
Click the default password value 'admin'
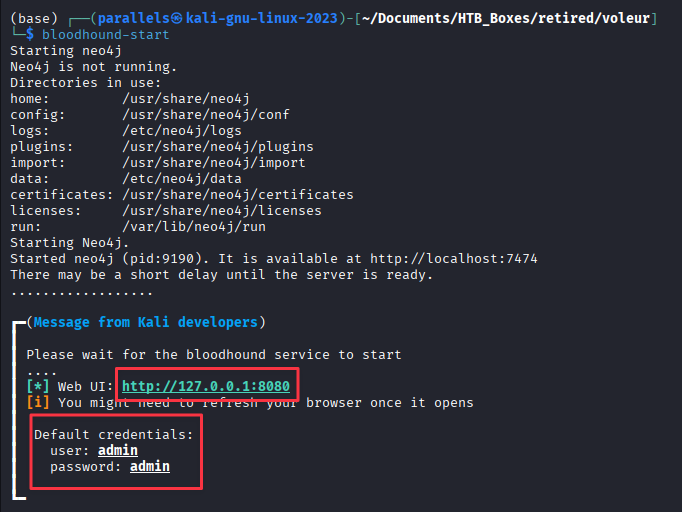(150, 466)
